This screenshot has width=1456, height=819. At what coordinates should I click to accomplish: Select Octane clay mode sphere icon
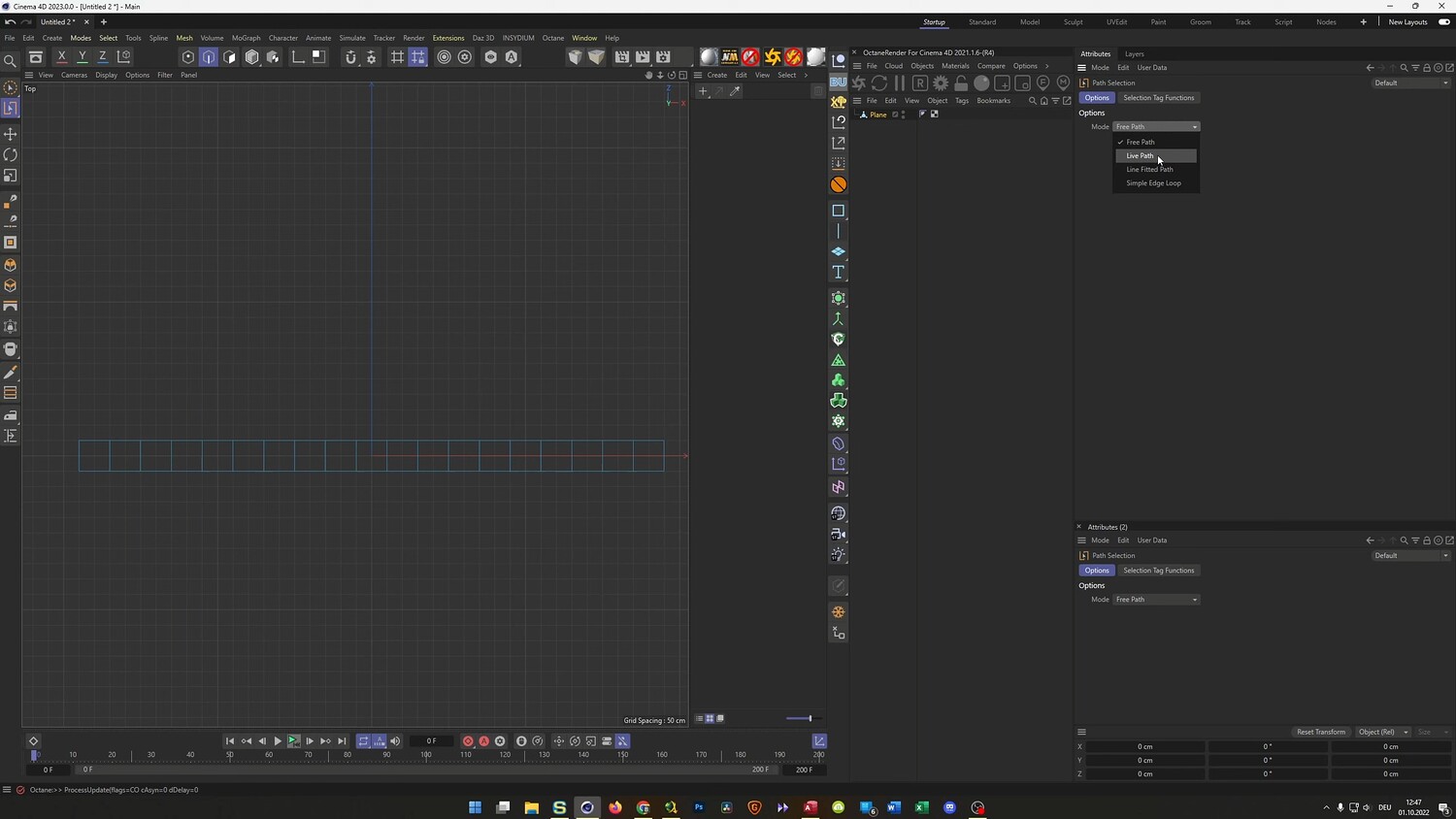tap(981, 83)
